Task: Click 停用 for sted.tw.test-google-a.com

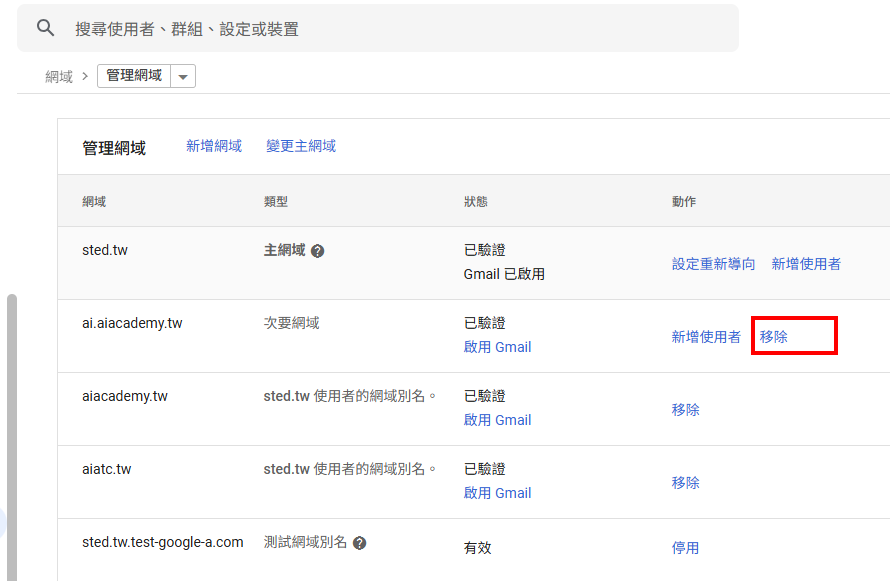Action: [x=686, y=548]
